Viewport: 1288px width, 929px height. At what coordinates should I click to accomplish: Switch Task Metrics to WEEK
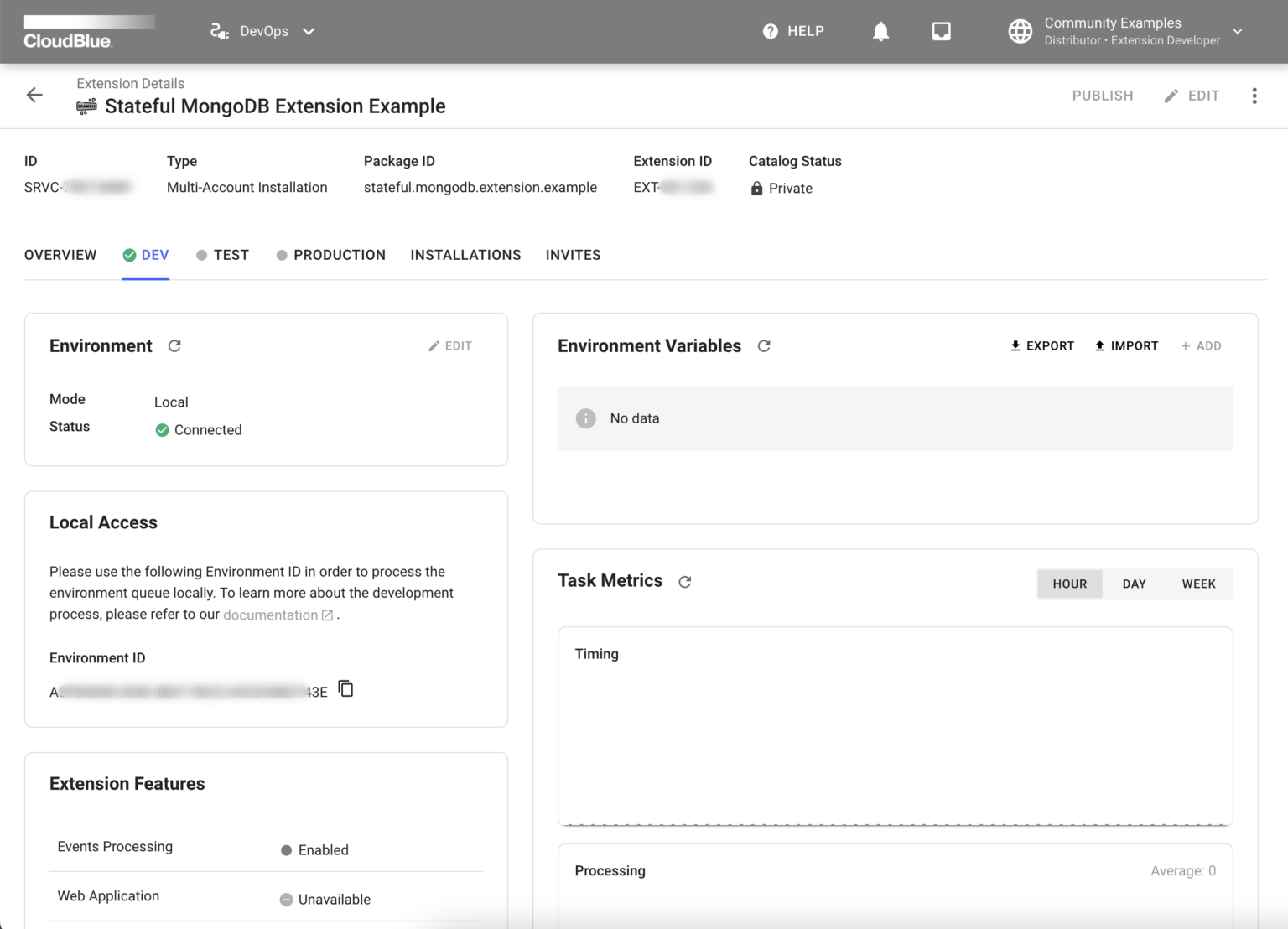[x=1199, y=584]
